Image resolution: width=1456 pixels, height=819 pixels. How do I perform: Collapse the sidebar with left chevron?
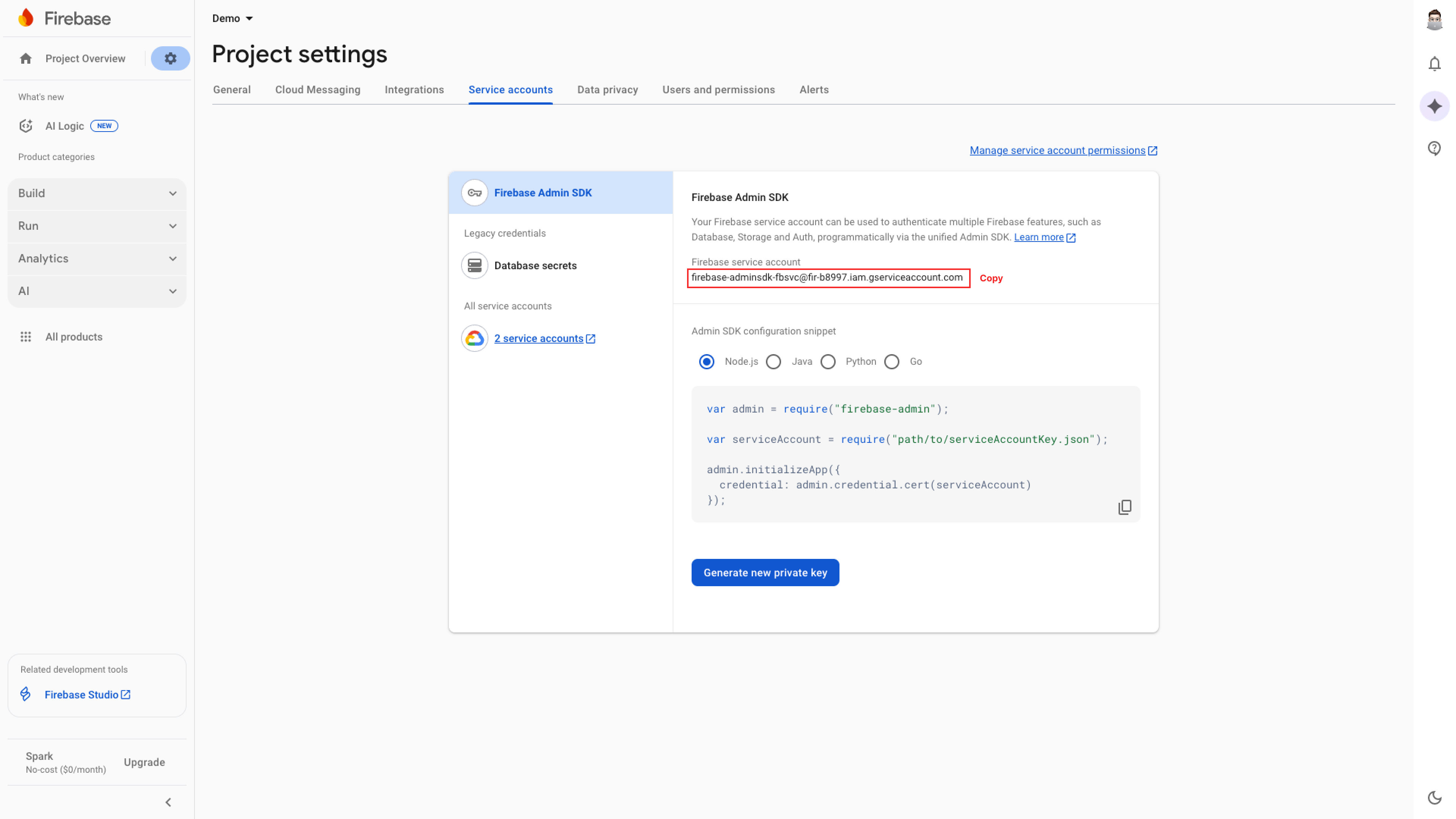pos(168,802)
